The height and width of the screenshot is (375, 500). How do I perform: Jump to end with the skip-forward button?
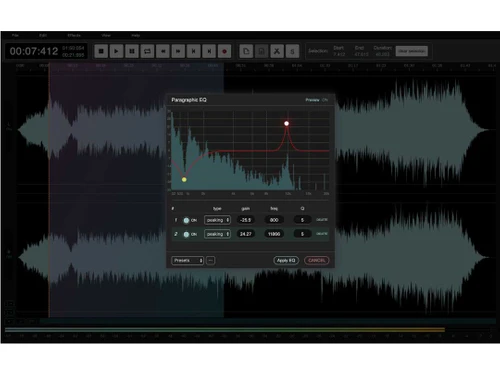point(209,51)
